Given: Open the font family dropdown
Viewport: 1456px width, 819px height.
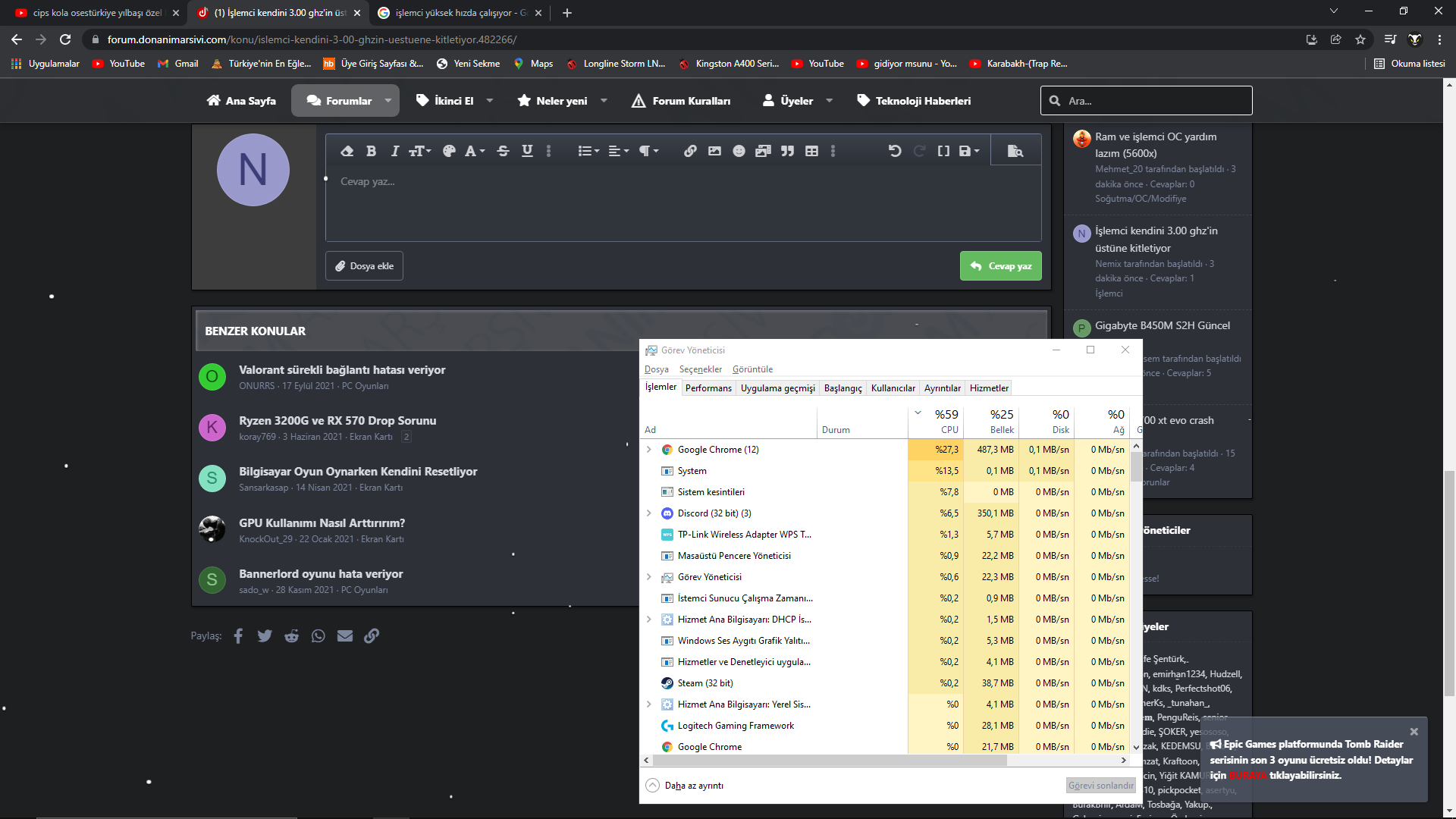Looking at the screenshot, I should (x=475, y=151).
